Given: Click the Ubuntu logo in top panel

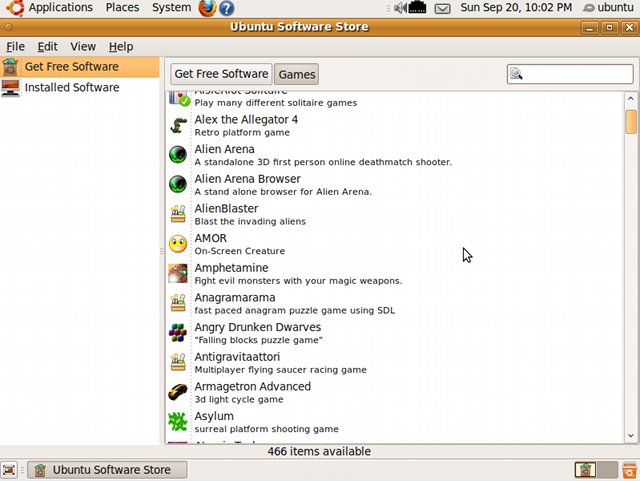Looking at the screenshot, I should [x=16, y=8].
